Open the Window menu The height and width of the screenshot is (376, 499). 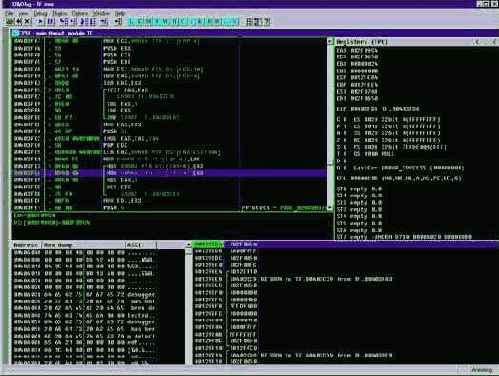(101, 14)
